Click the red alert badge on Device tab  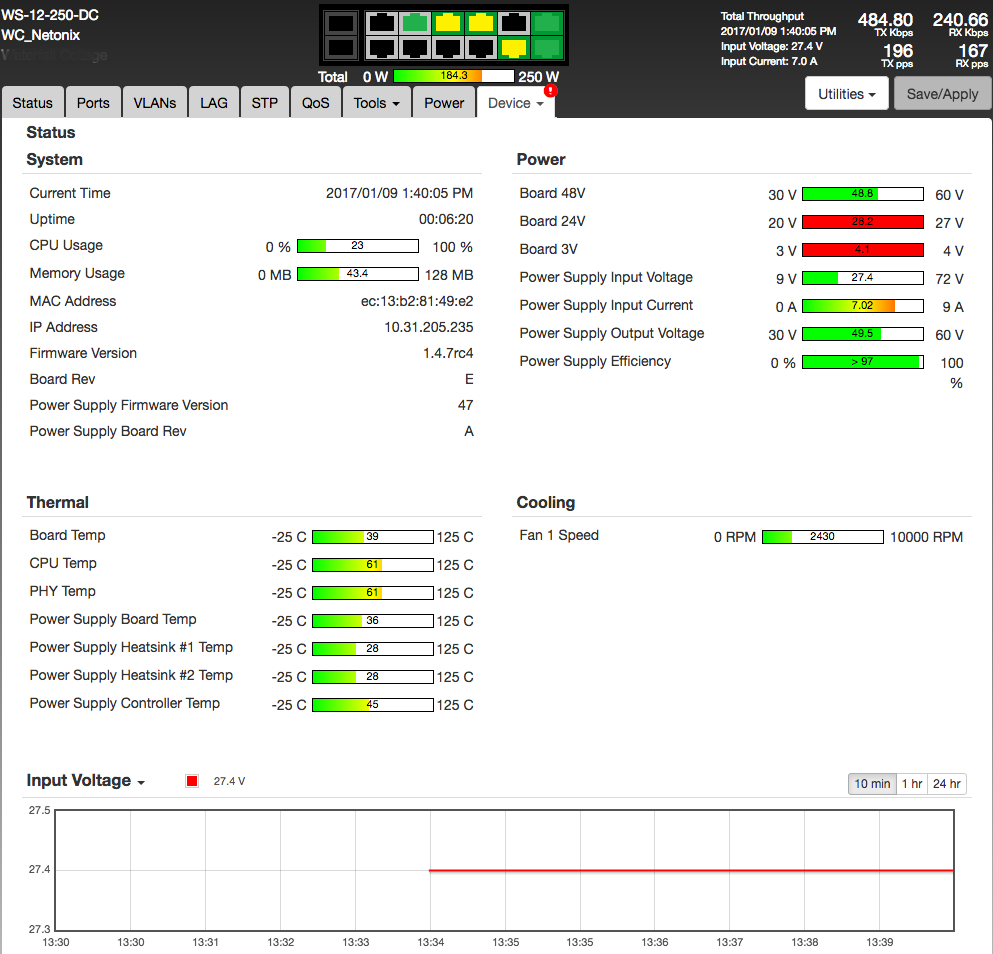point(550,90)
